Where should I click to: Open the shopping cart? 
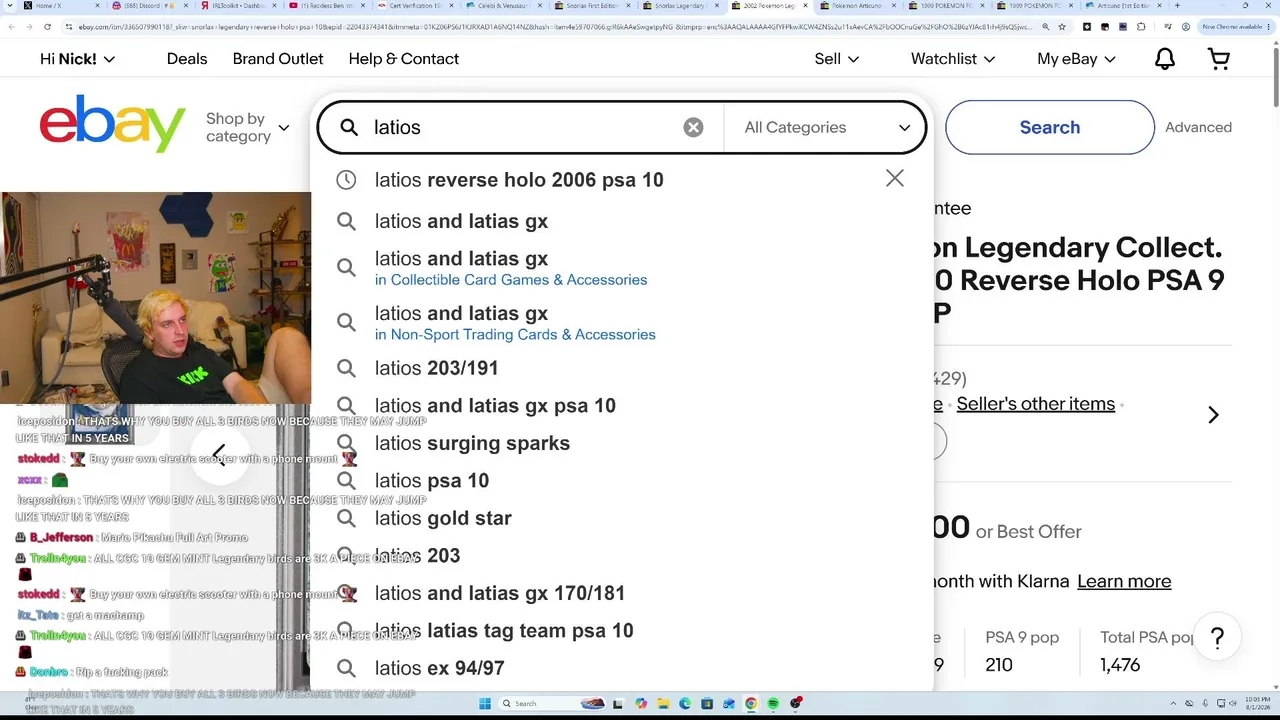[x=1219, y=59]
